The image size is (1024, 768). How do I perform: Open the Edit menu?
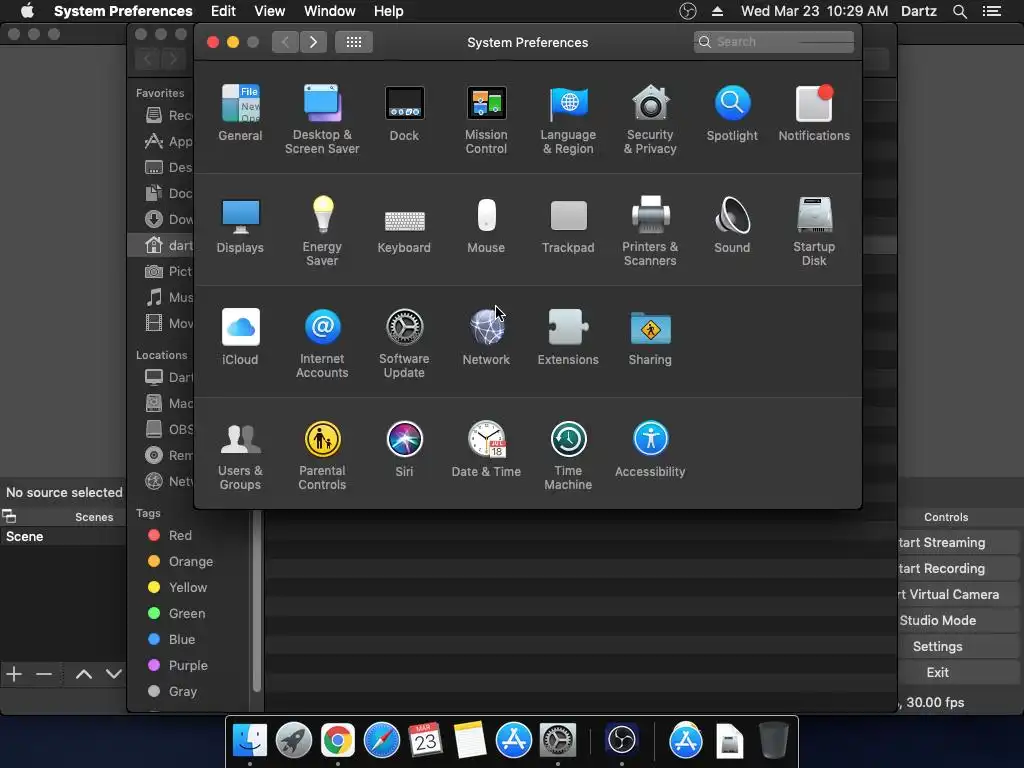(223, 11)
